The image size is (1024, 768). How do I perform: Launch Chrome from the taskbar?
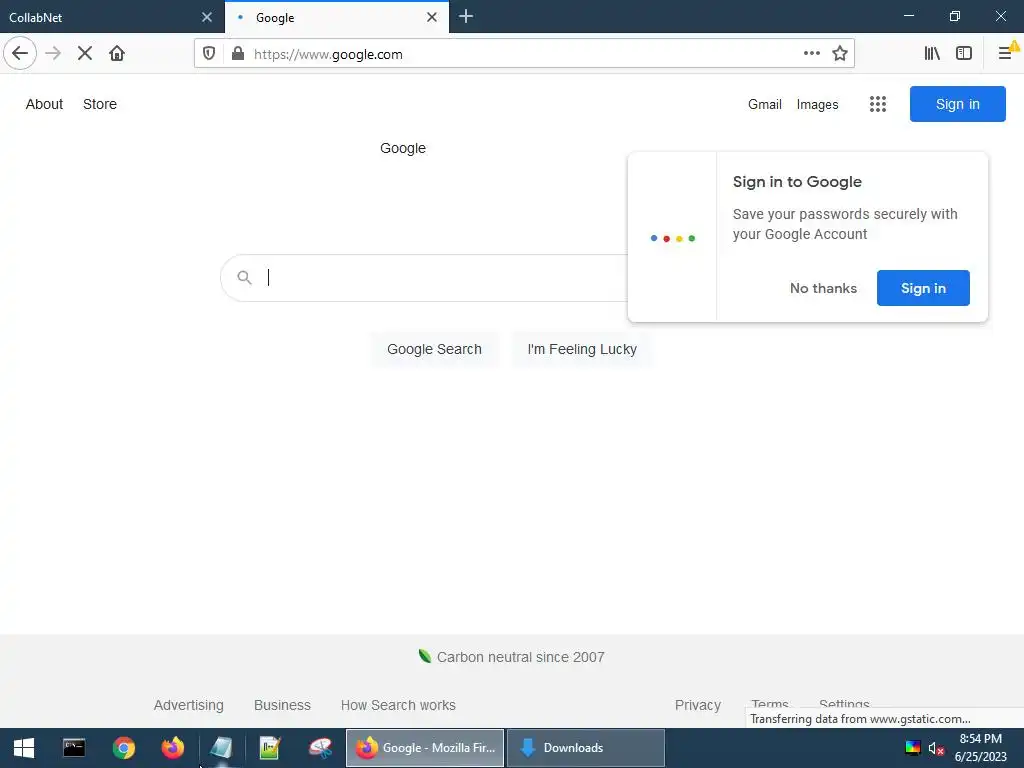123,748
